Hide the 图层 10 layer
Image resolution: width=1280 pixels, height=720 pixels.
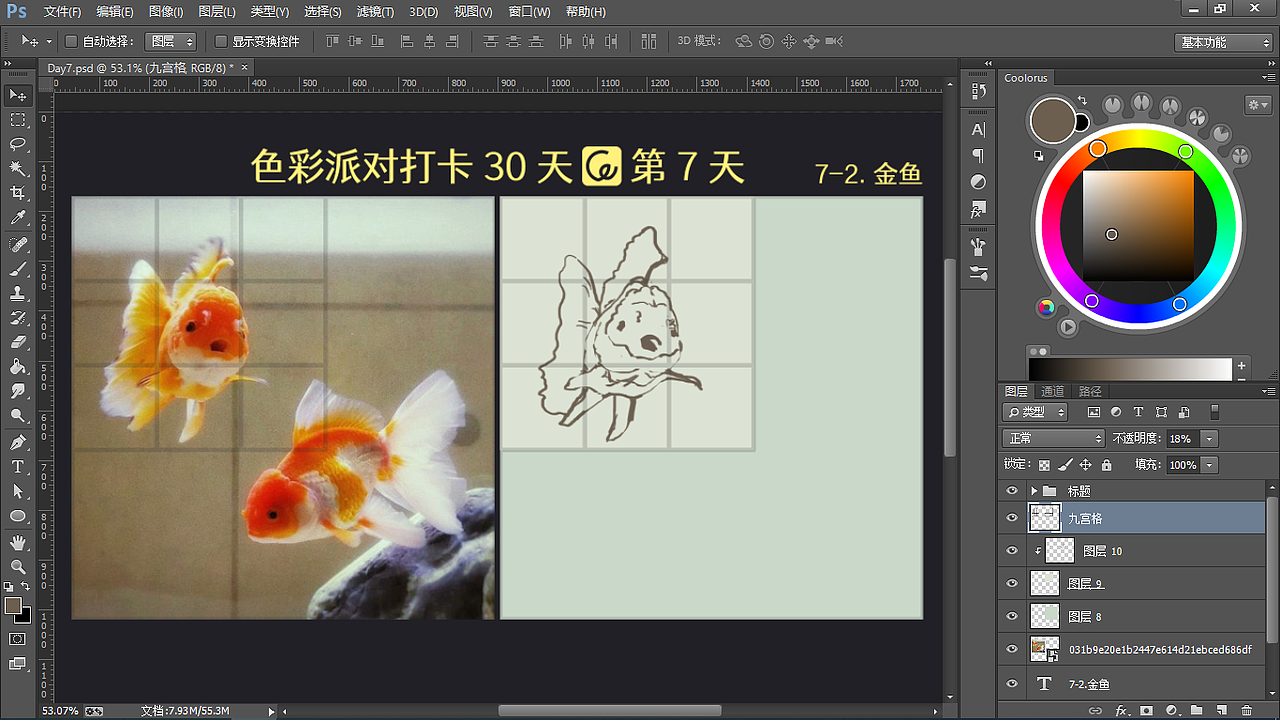click(1012, 551)
